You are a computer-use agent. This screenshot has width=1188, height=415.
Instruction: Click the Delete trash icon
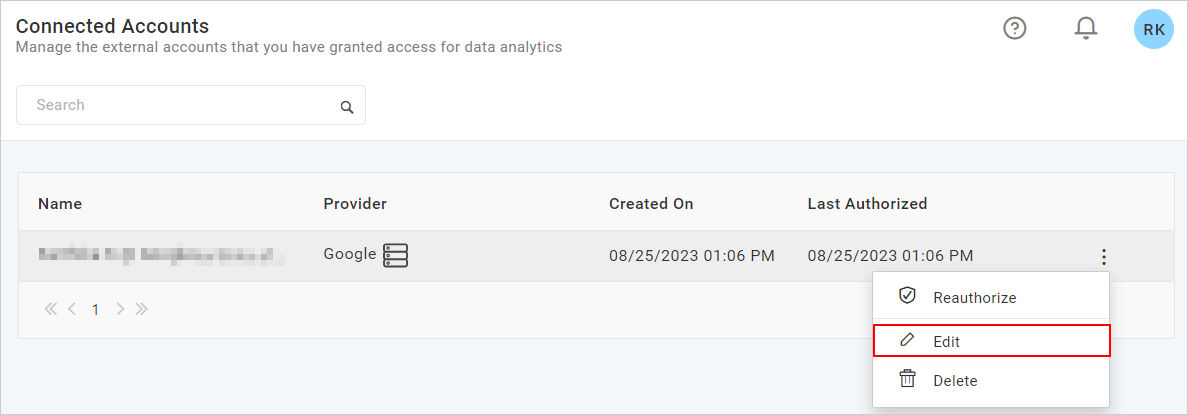click(x=907, y=379)
